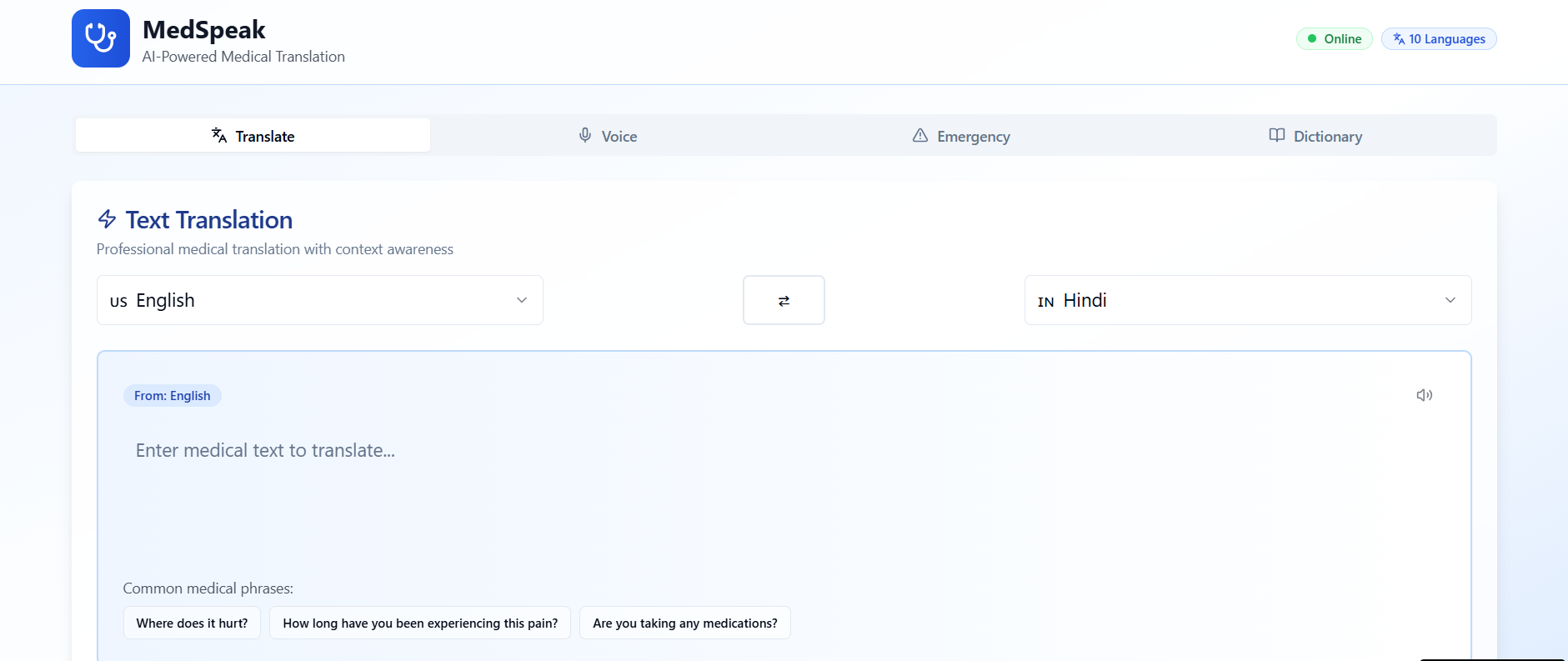Click the lightning bolt icon beside Text Translation
The height and width of the screenshot is (661, 1568).
tap(107, 219)
